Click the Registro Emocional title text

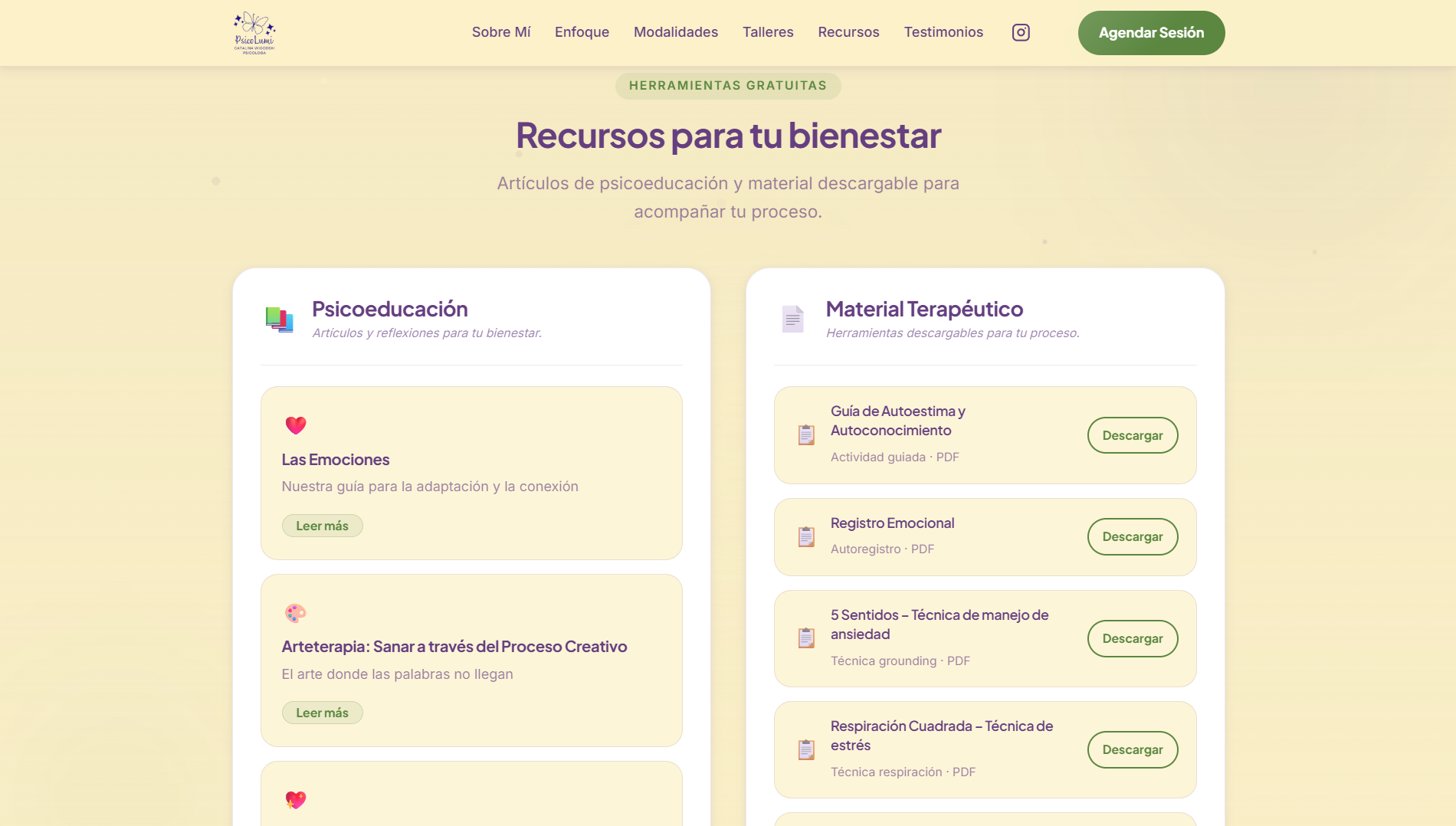click(893, 523)
